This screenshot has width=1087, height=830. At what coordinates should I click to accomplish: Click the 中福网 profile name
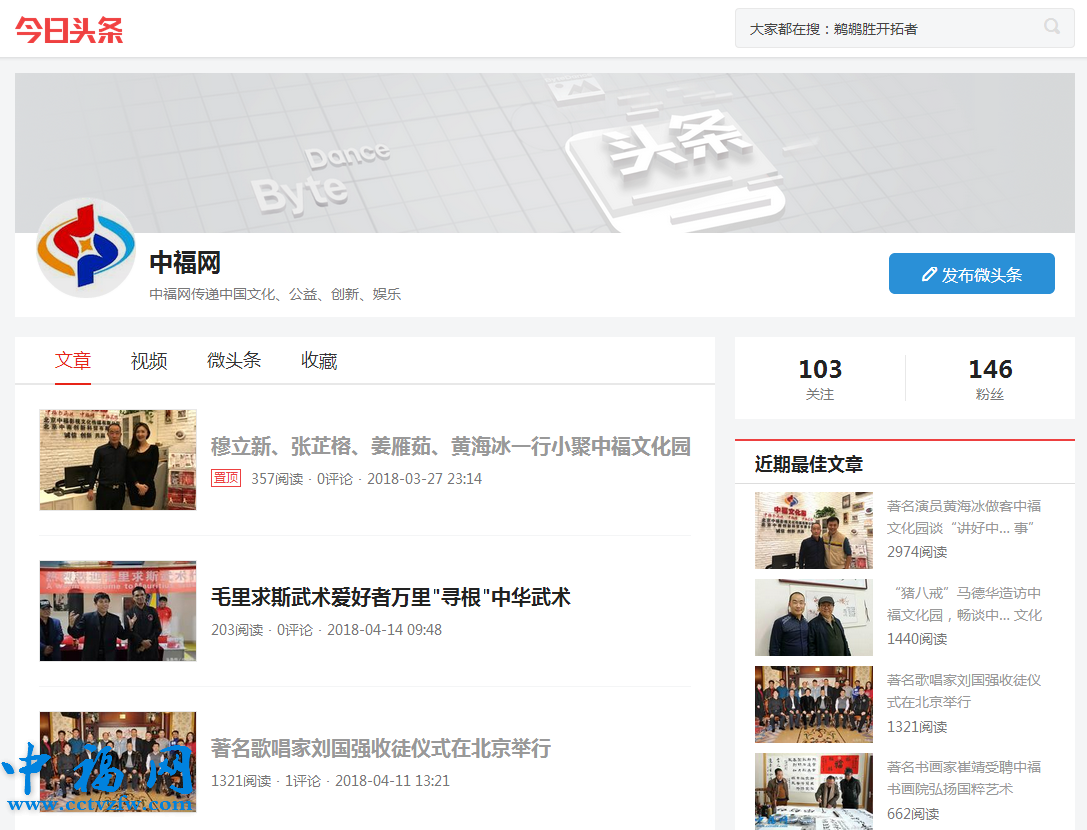point(185,263)
